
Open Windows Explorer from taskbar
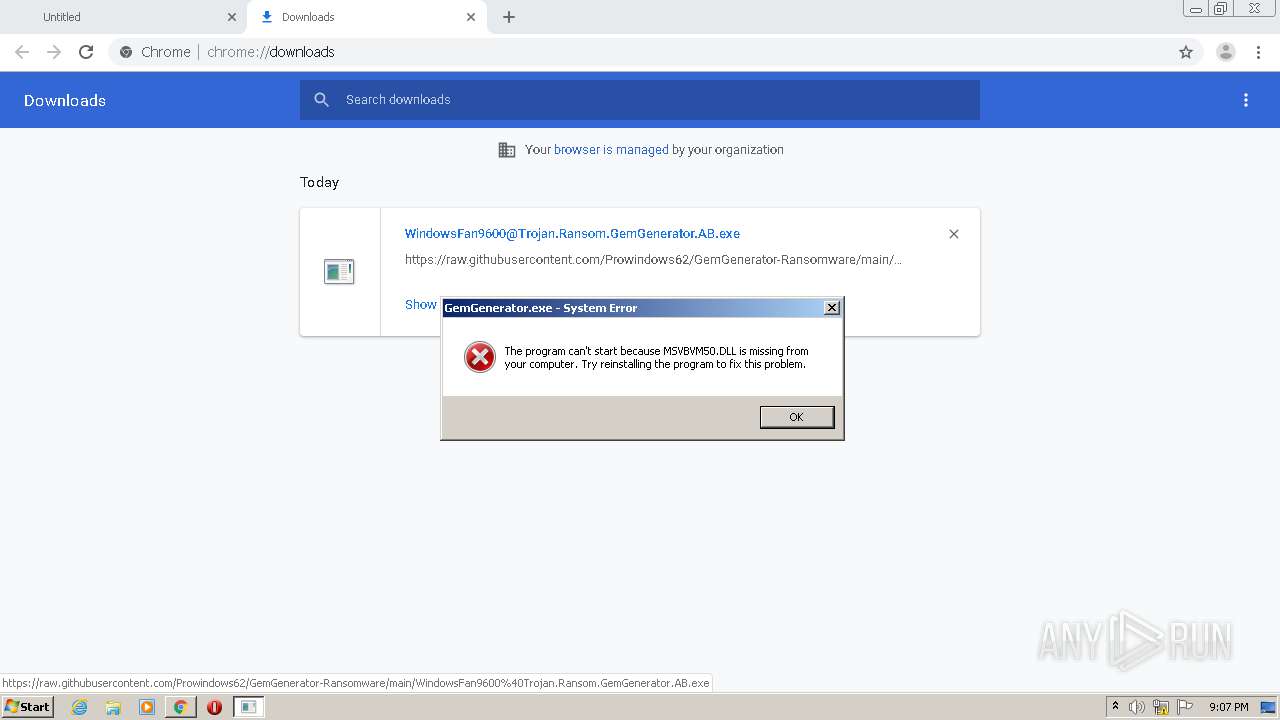click(113, 707)
